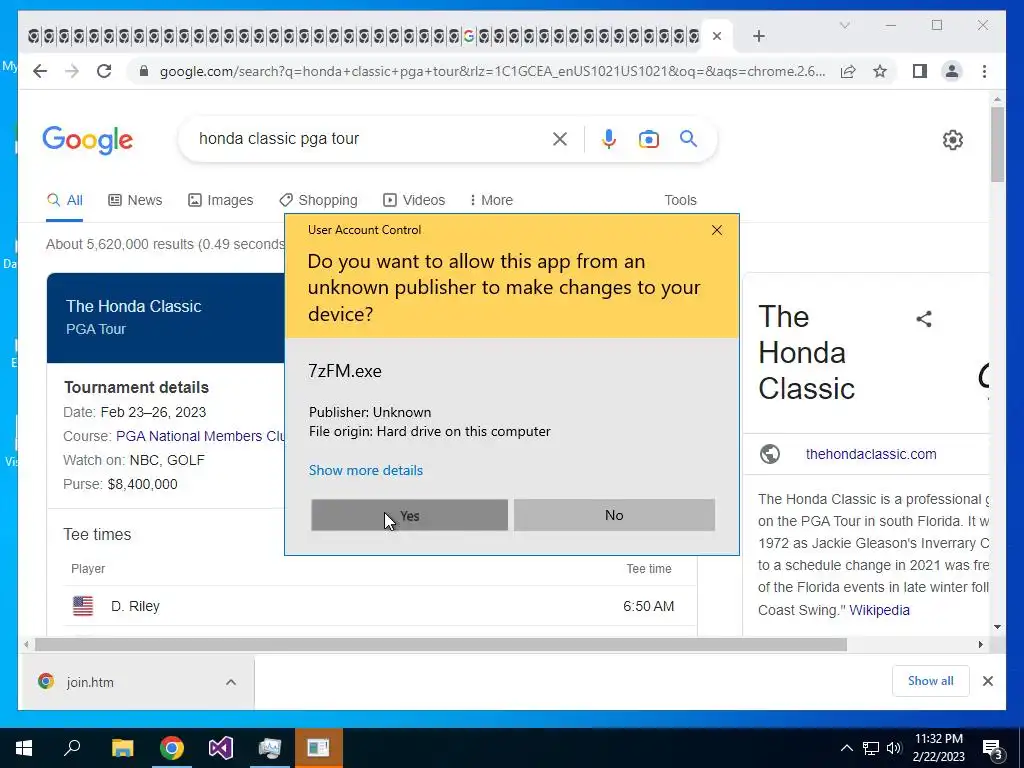Go back in Chrome
1024x768 pixels.
pos(40,71)
